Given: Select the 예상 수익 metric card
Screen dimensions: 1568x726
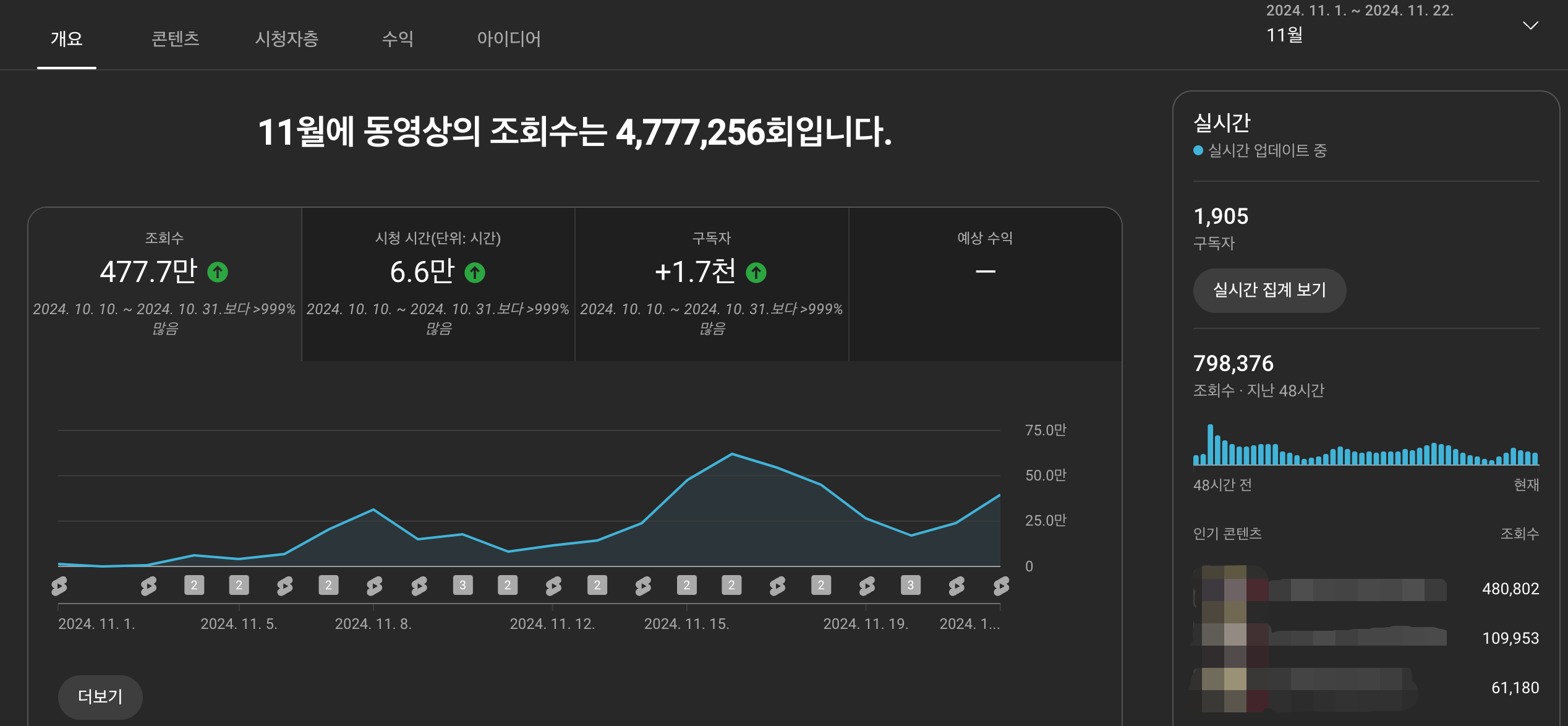Looking at the screenshot, I should point(986,284).
